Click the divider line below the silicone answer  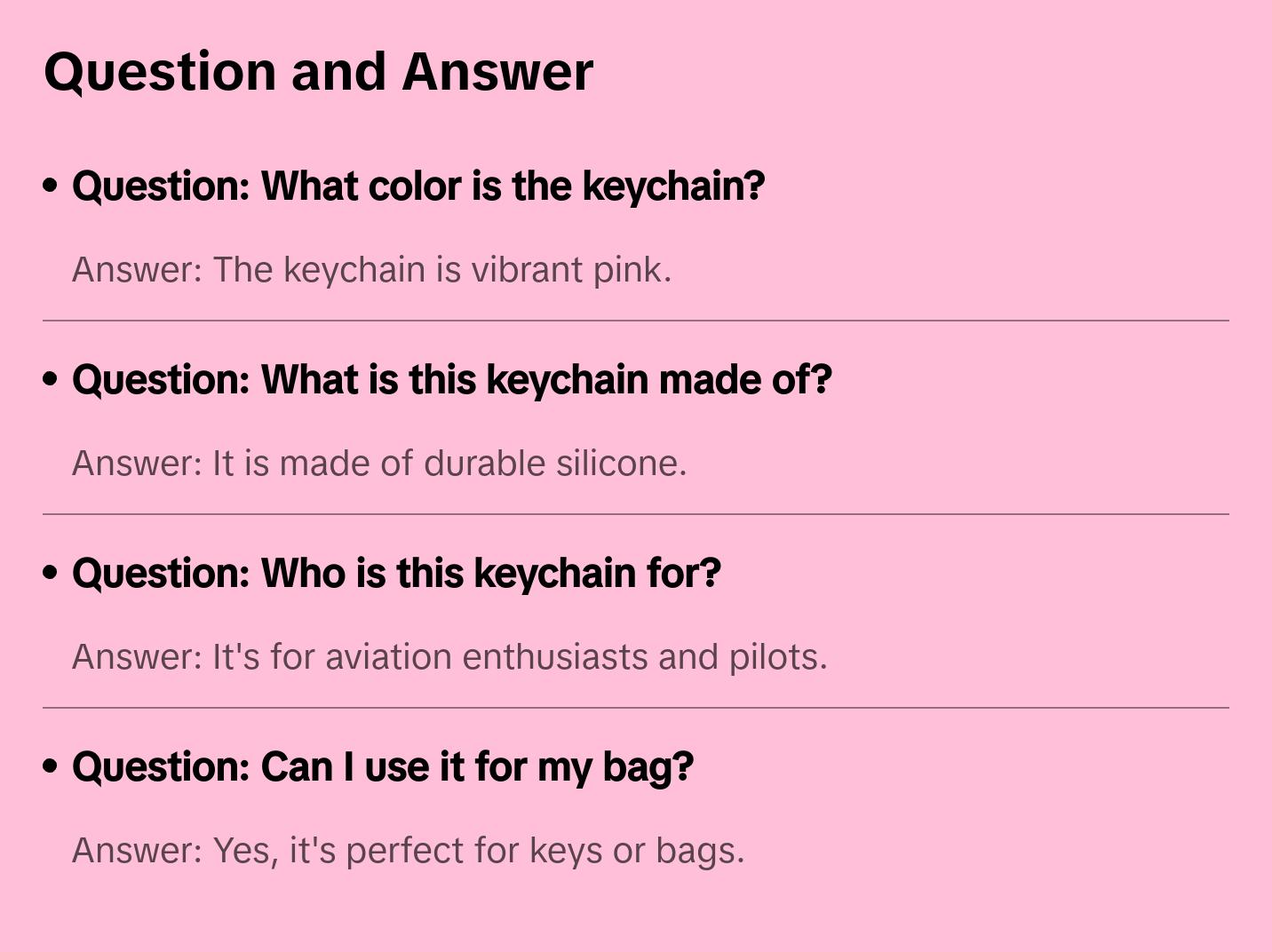(x=636, y=514)
